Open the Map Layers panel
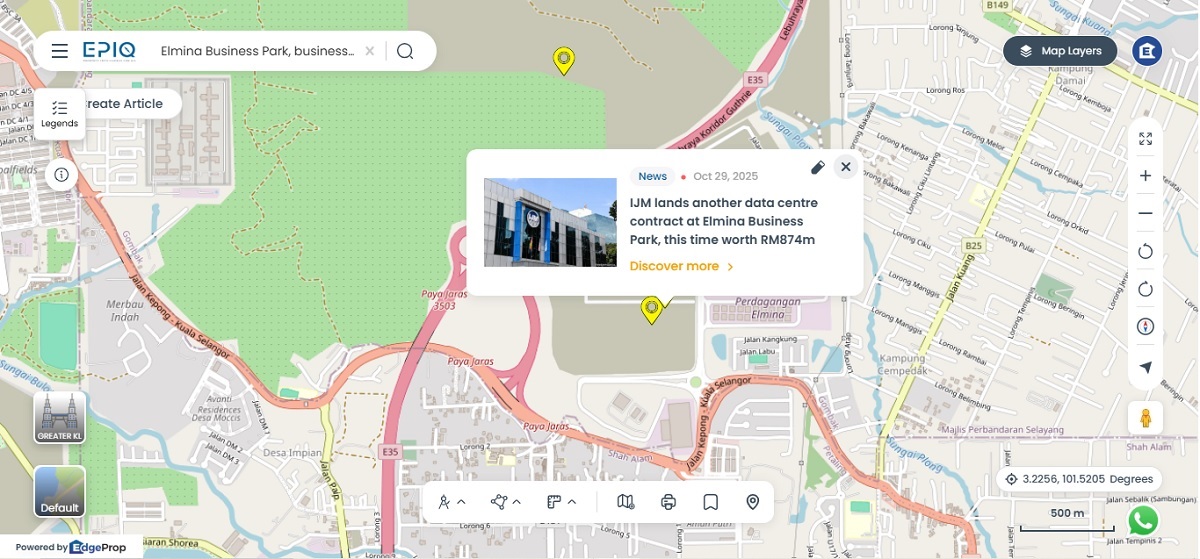 click(x=1060, y=51)
